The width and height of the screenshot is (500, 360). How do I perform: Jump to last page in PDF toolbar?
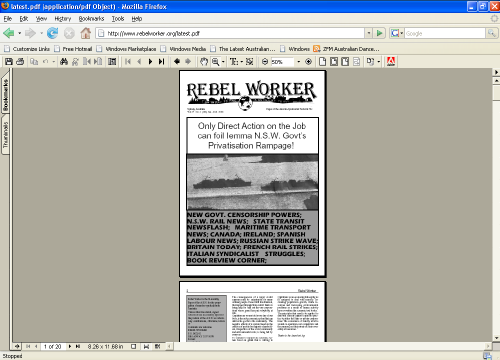click(x=162, y=62)
